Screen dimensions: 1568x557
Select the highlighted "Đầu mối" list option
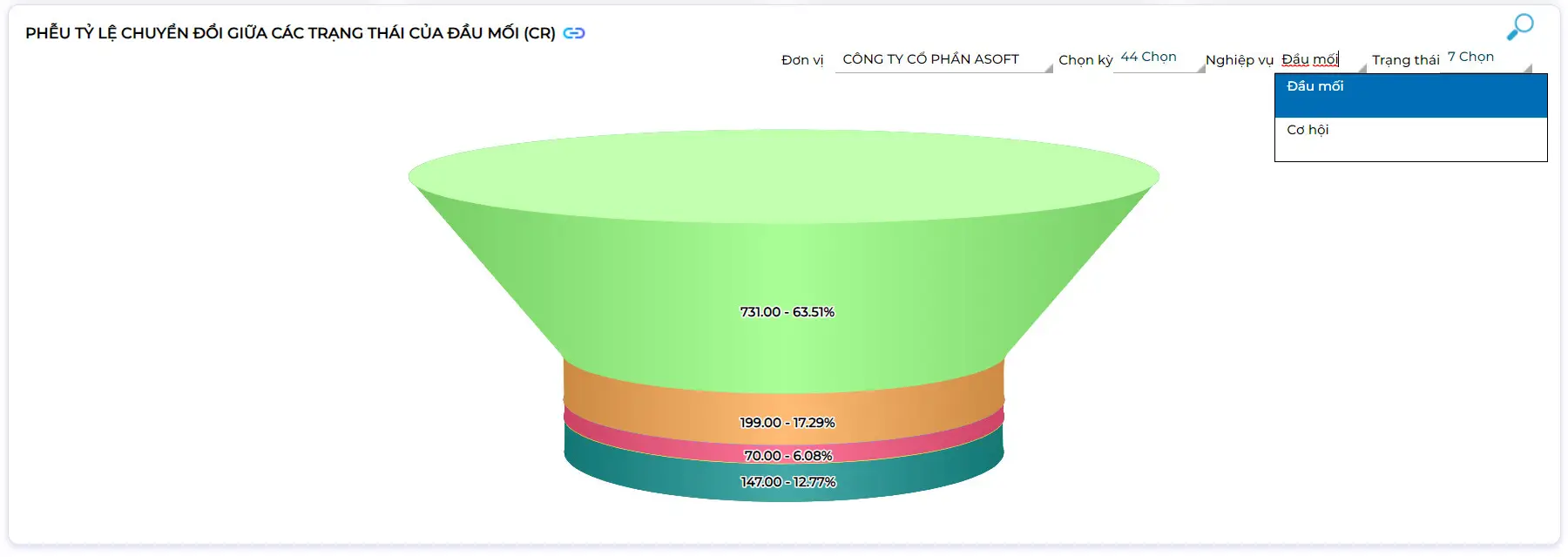tap(1410, 95)
